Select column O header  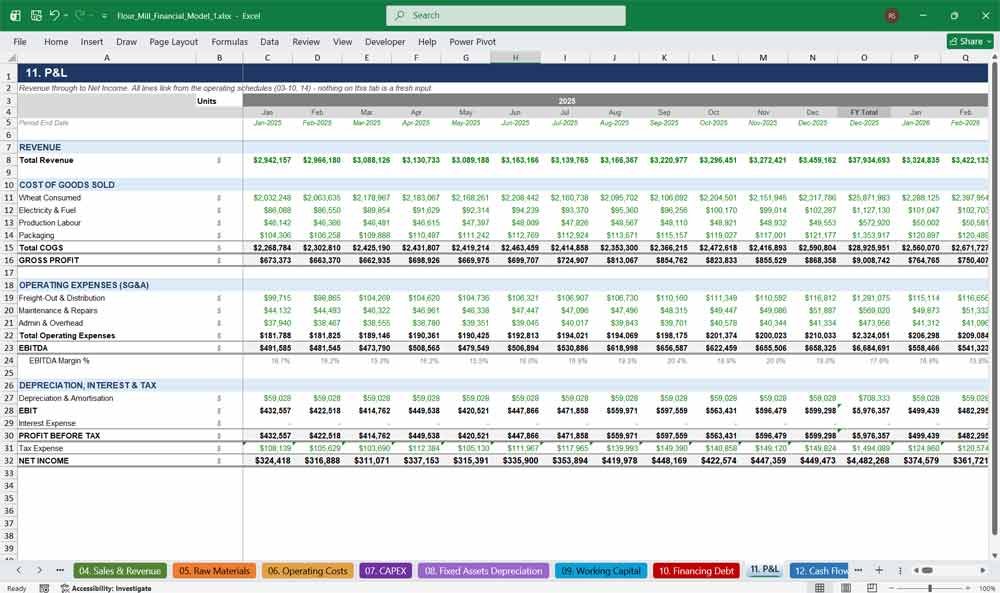tap(864, 57)
